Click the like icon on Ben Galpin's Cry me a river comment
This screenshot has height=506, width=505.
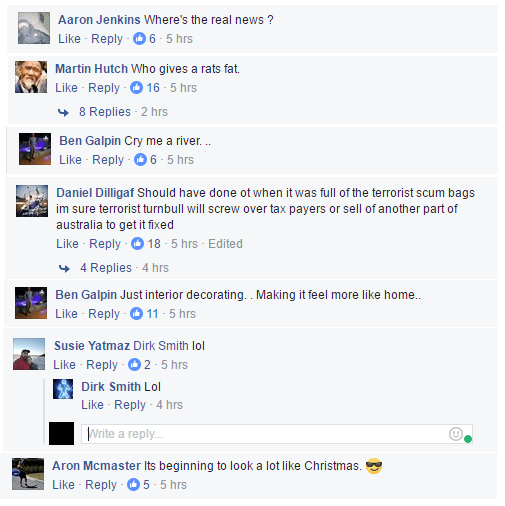(140, 160)
